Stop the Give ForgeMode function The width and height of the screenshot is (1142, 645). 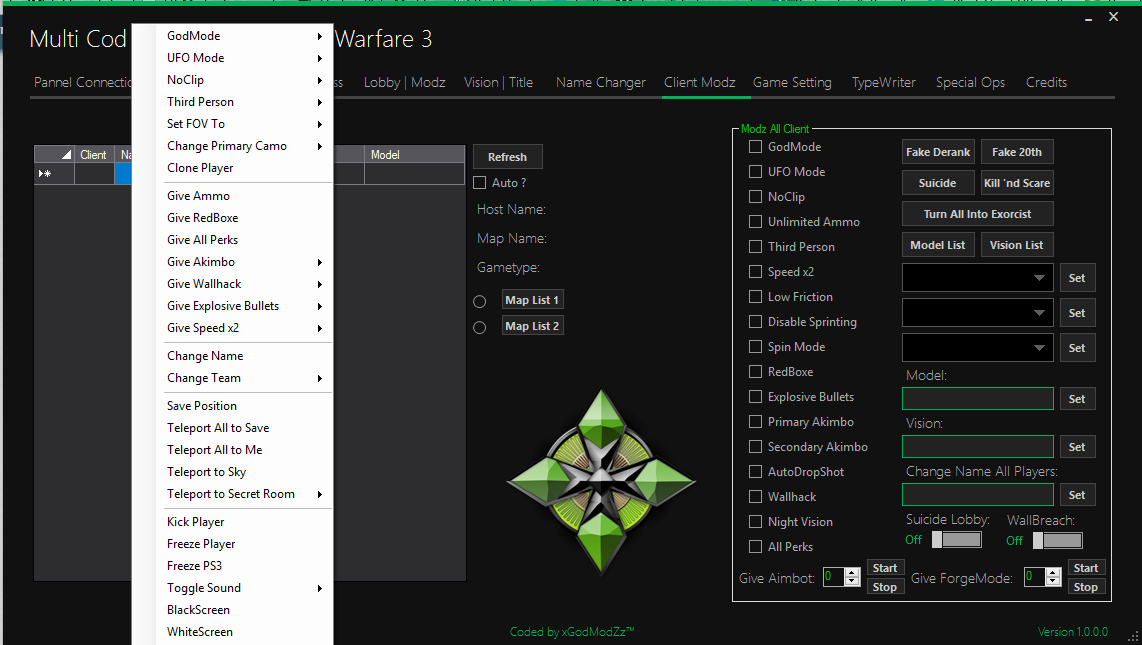(1085, 587)
